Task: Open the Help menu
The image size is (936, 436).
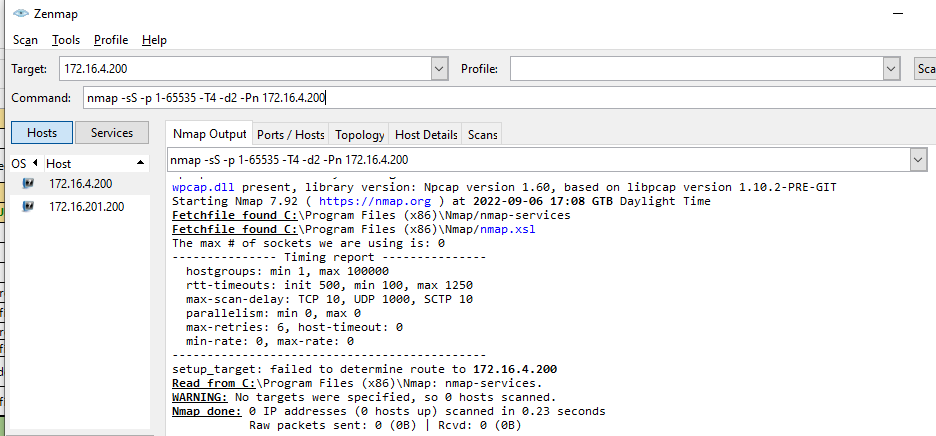Action: (x=154, y=40)
